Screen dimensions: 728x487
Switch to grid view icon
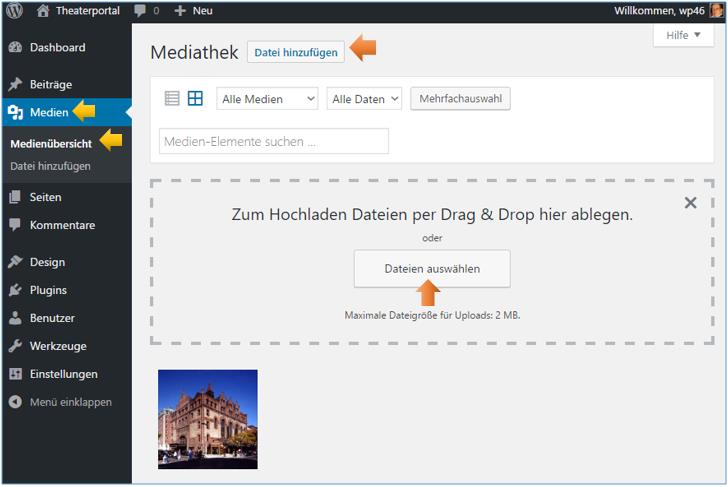tap(195, 99)
